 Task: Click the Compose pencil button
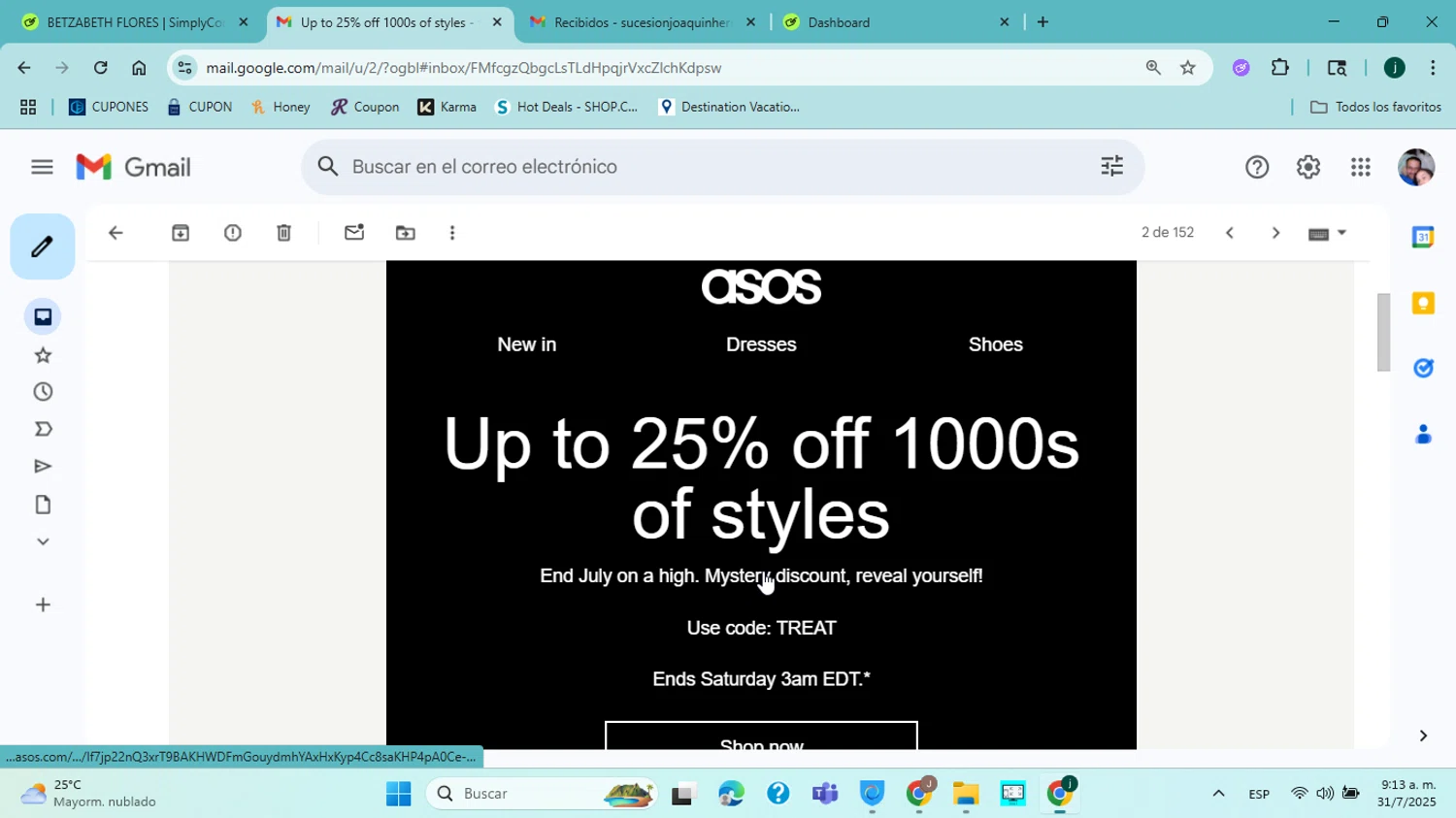coord(43,246)
